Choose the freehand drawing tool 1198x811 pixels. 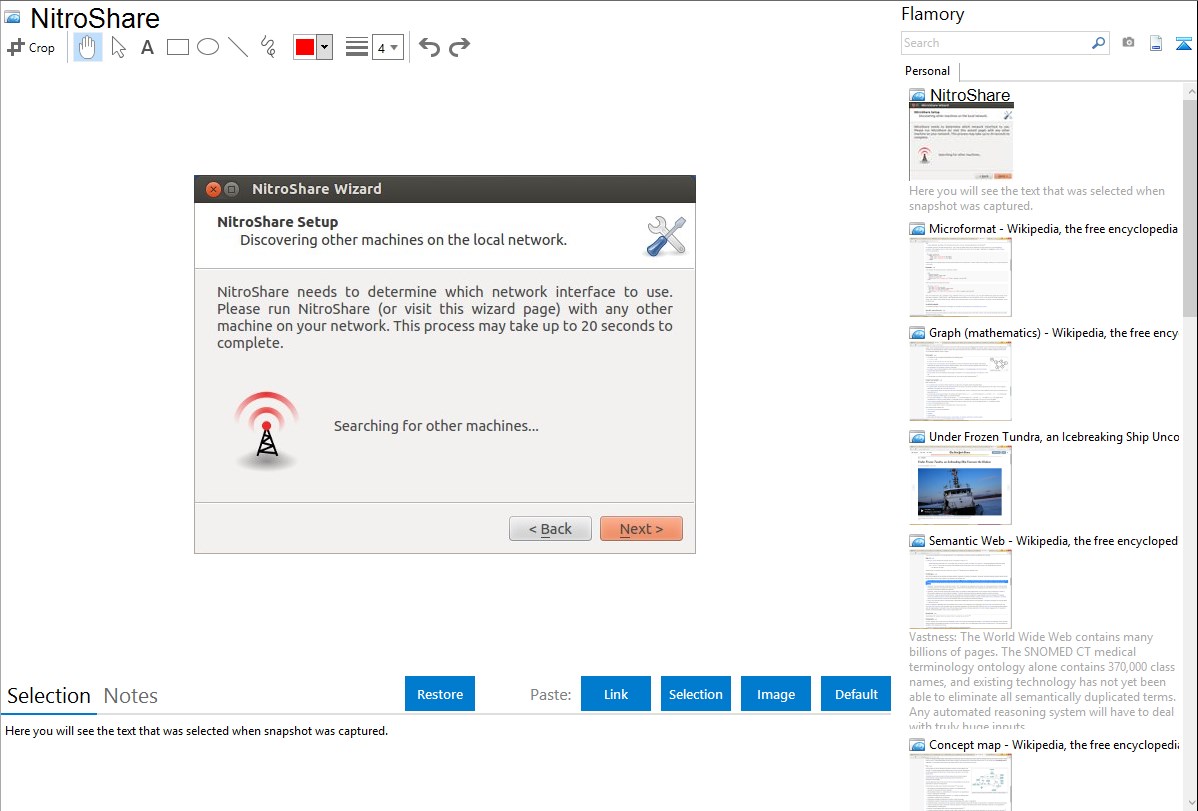click(268, 47)
